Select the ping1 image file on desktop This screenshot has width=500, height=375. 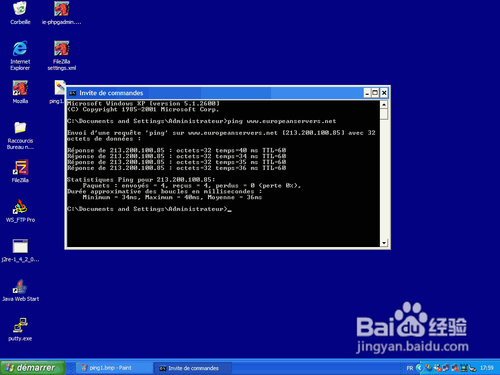coord(58,92)
